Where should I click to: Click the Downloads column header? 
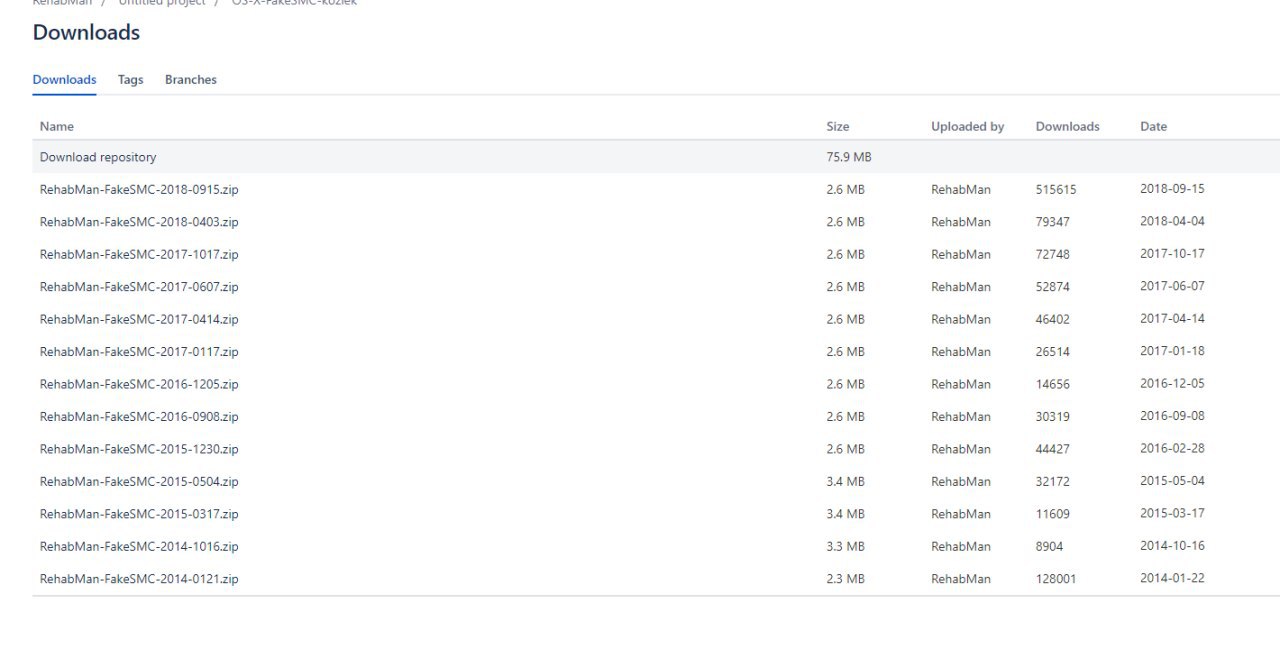click(1068, 127)
